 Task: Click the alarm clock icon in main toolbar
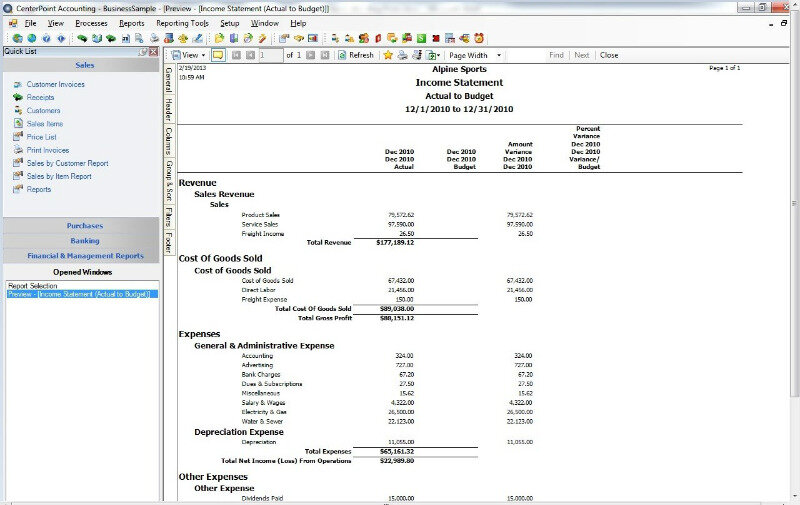click(x=478, y=38)
